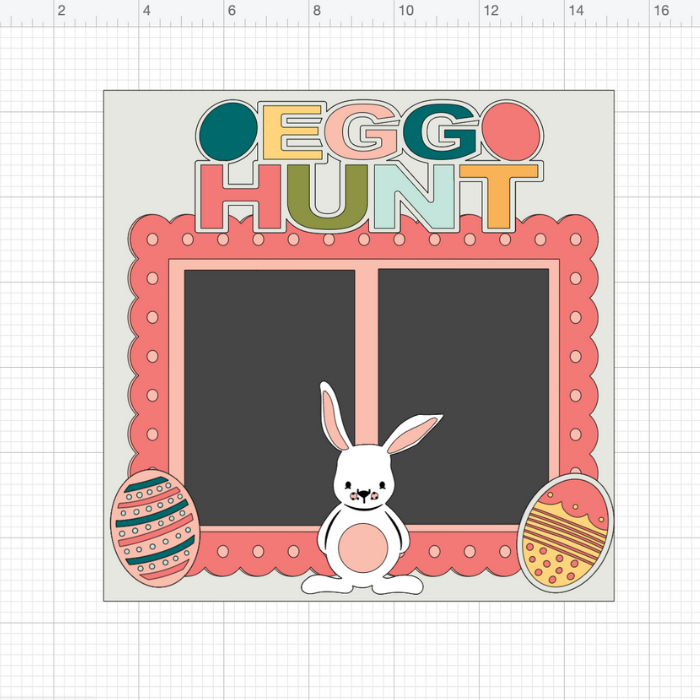Select the teal egg shape beside EGG
This screenshot has width=700, height=700.
click(228, 132)
